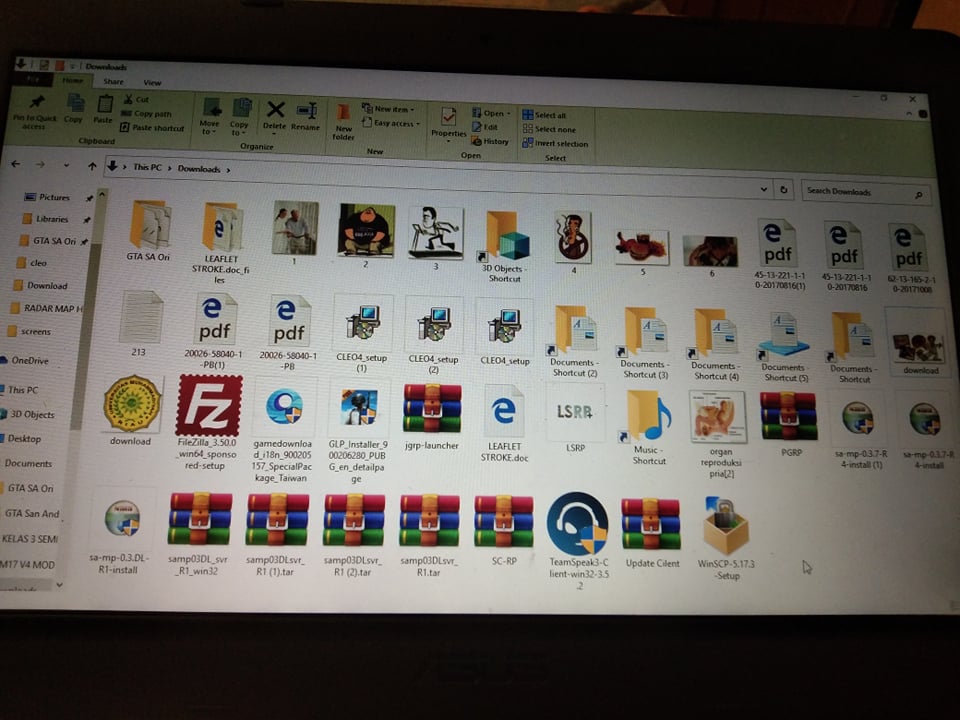The image size is (960, 720).
Task: Click History in Open group
Action: coord(490,141)
